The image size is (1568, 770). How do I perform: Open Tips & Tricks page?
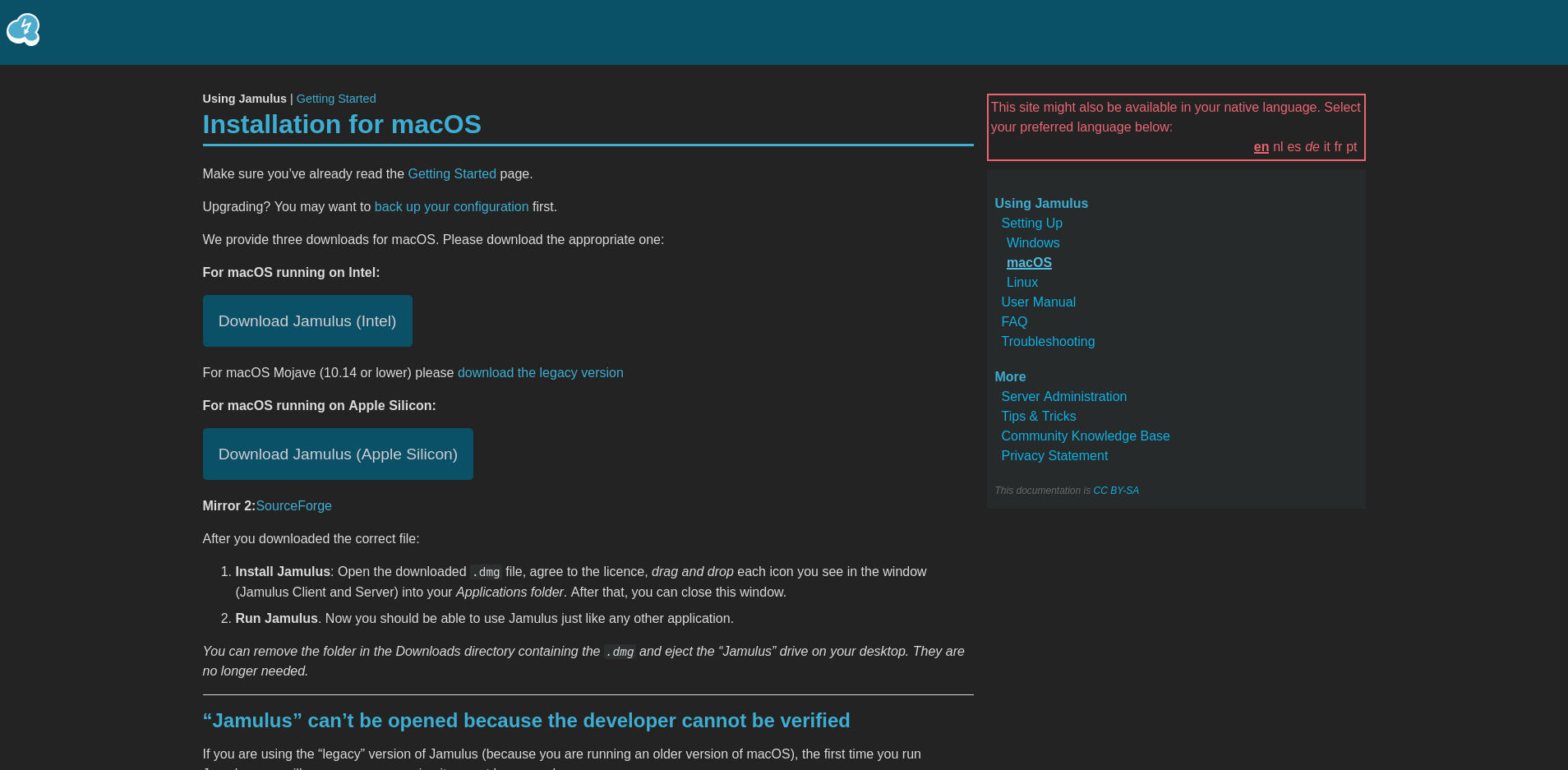1038,417
